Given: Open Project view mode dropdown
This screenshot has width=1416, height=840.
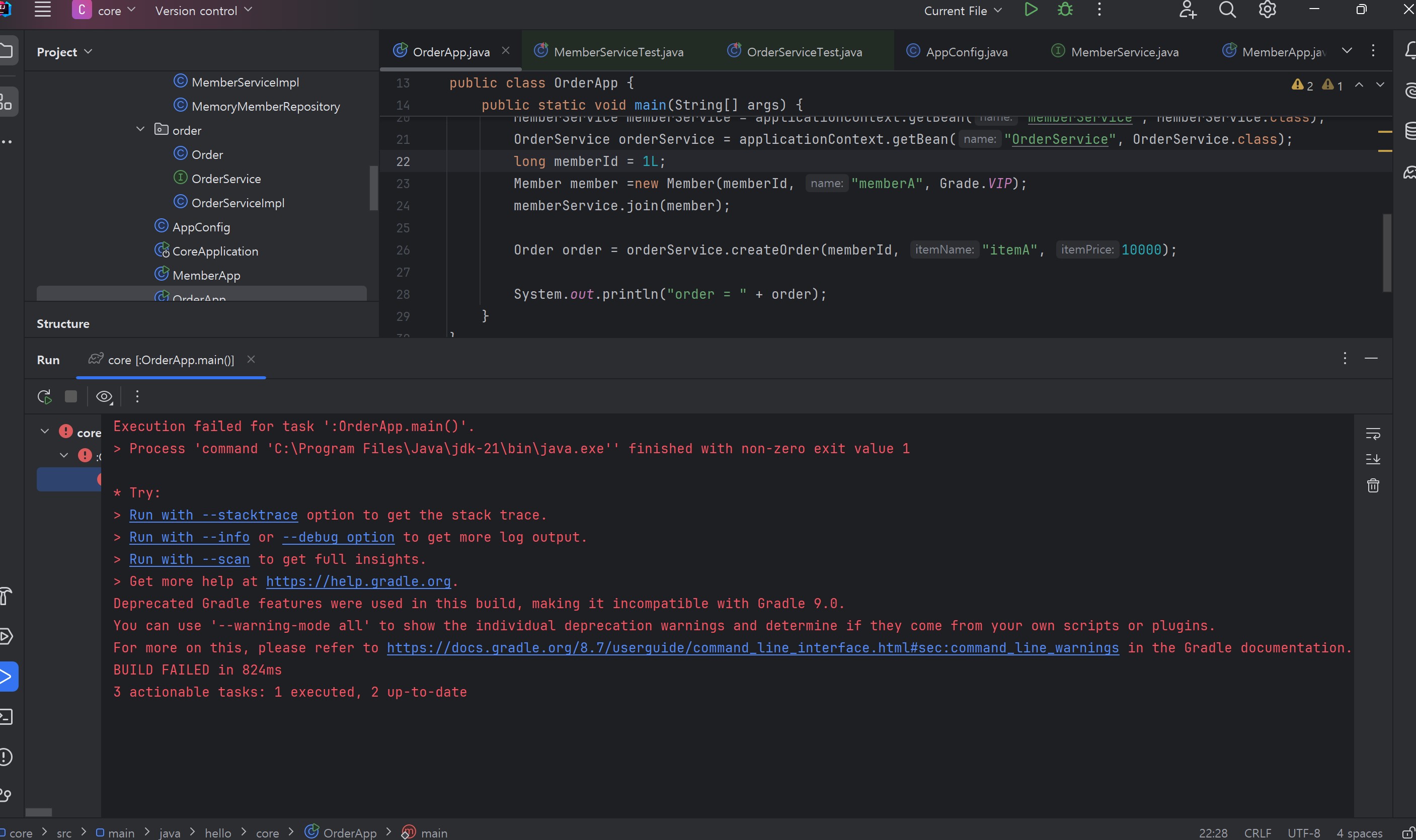Looking at the screenshot, I should (64, 52).
